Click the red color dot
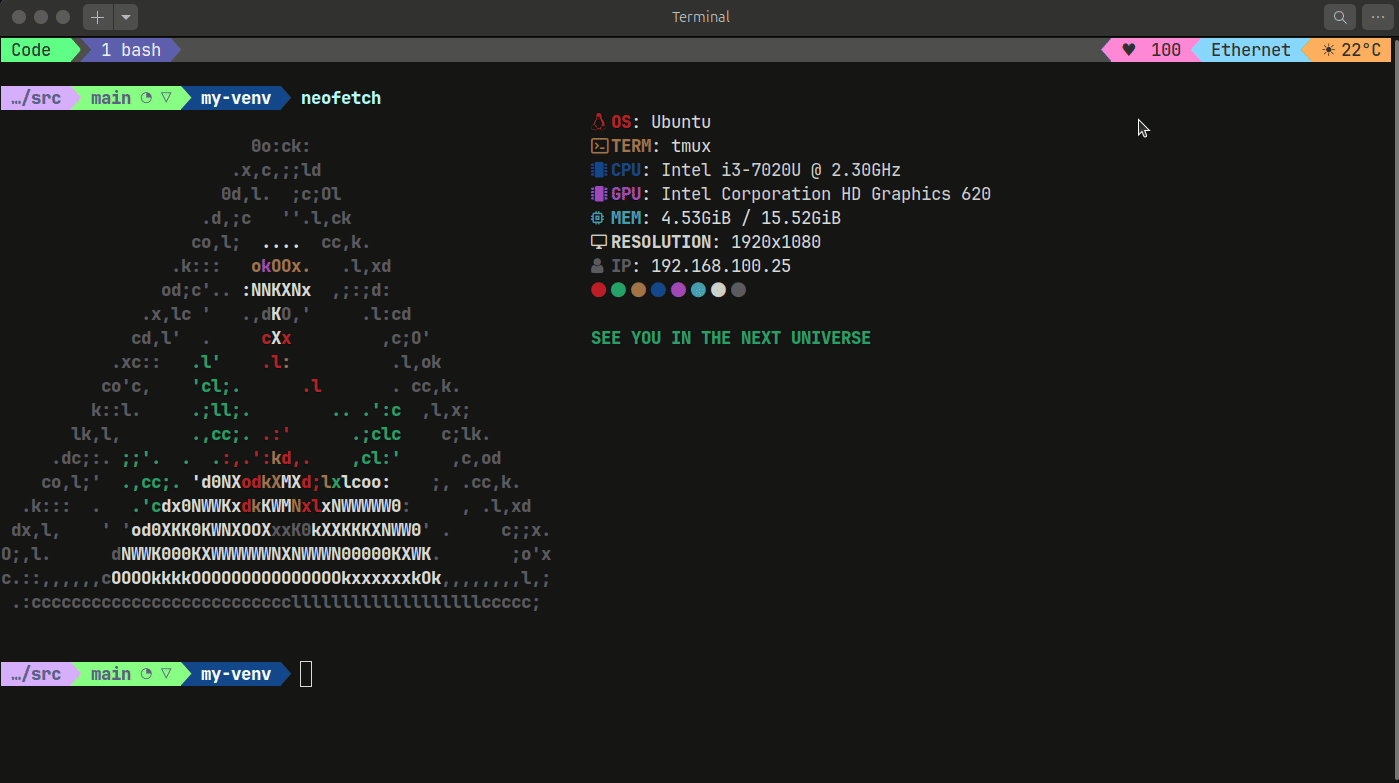 [x=599, y=290]
